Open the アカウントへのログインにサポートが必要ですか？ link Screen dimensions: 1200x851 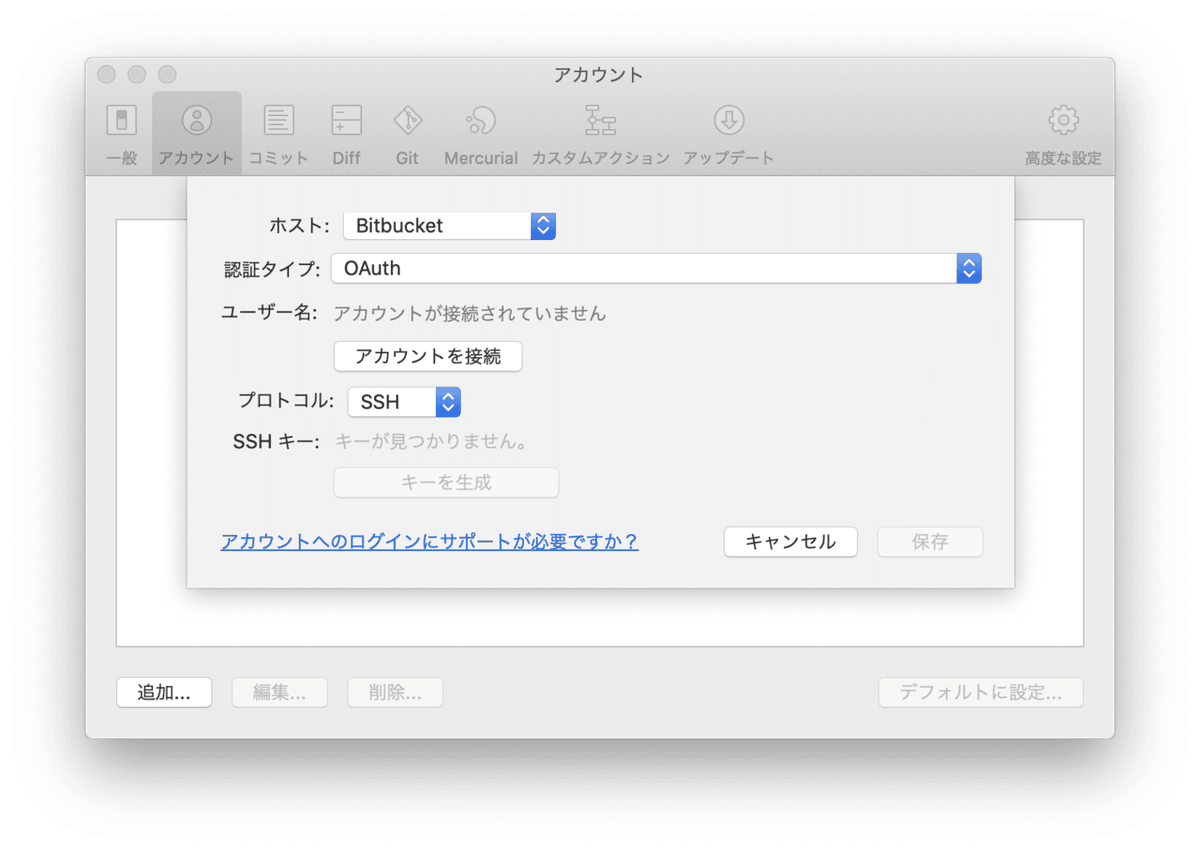point(429,541)
